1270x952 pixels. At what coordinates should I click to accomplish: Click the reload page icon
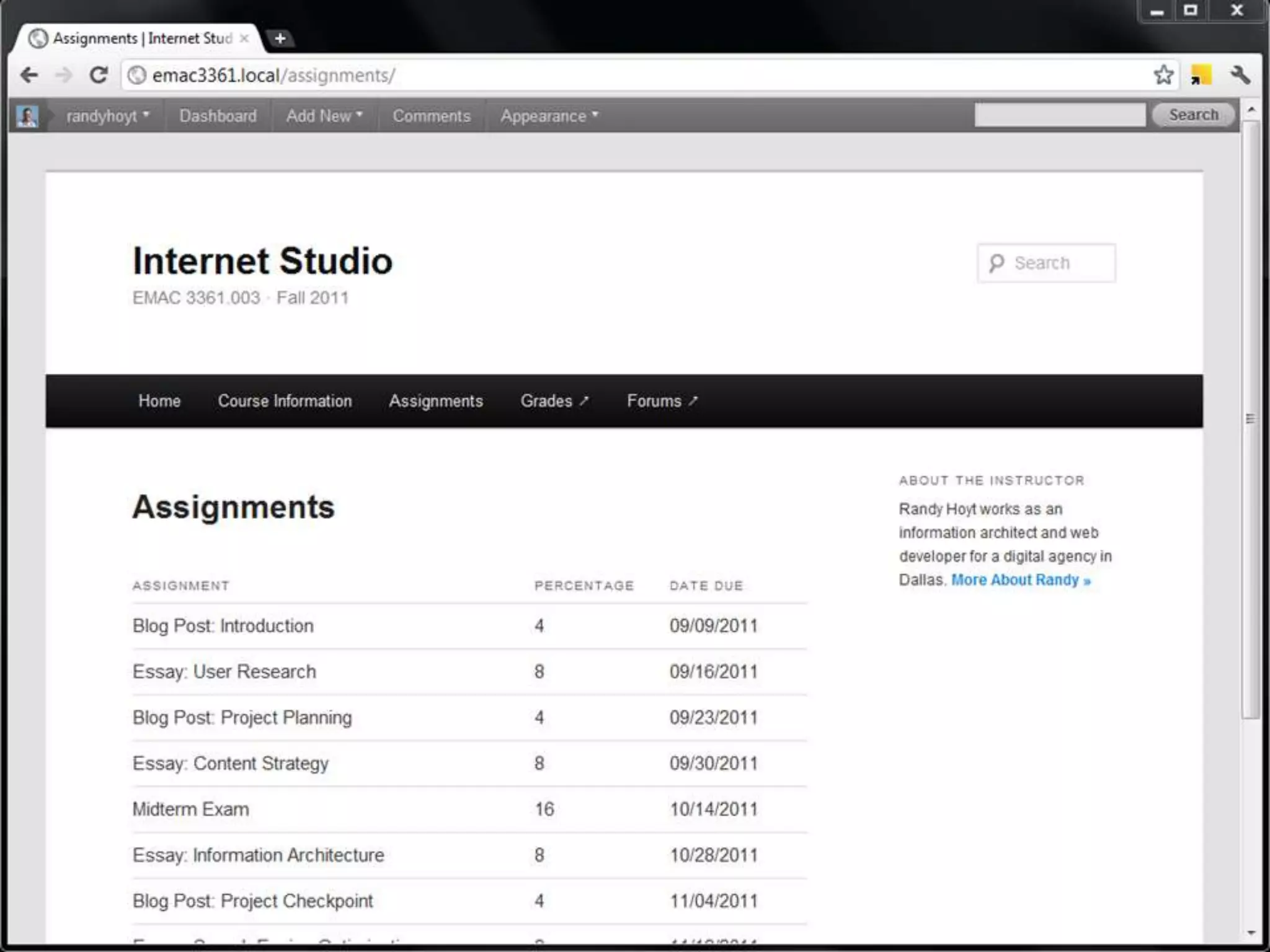point(99,76)
